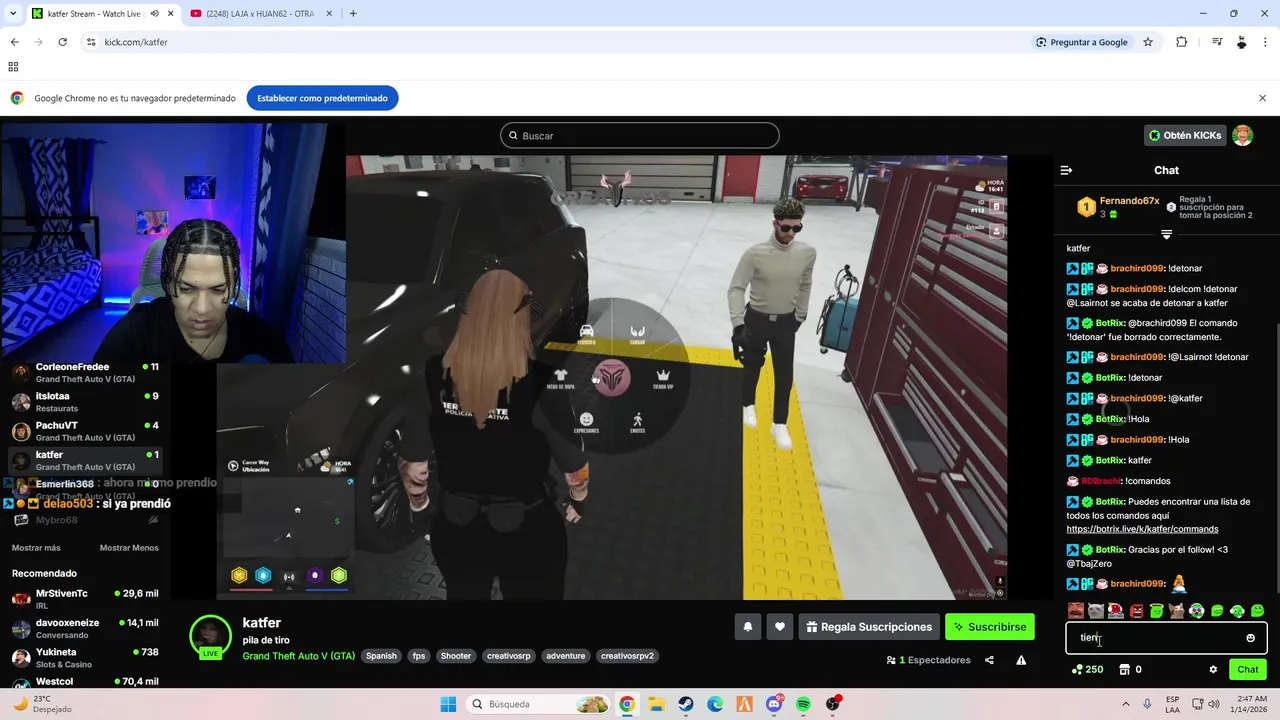The height and width of the screenshot is (720, 1280).
Task: Send message with Chat button
Action: [x=1248, y=670]
